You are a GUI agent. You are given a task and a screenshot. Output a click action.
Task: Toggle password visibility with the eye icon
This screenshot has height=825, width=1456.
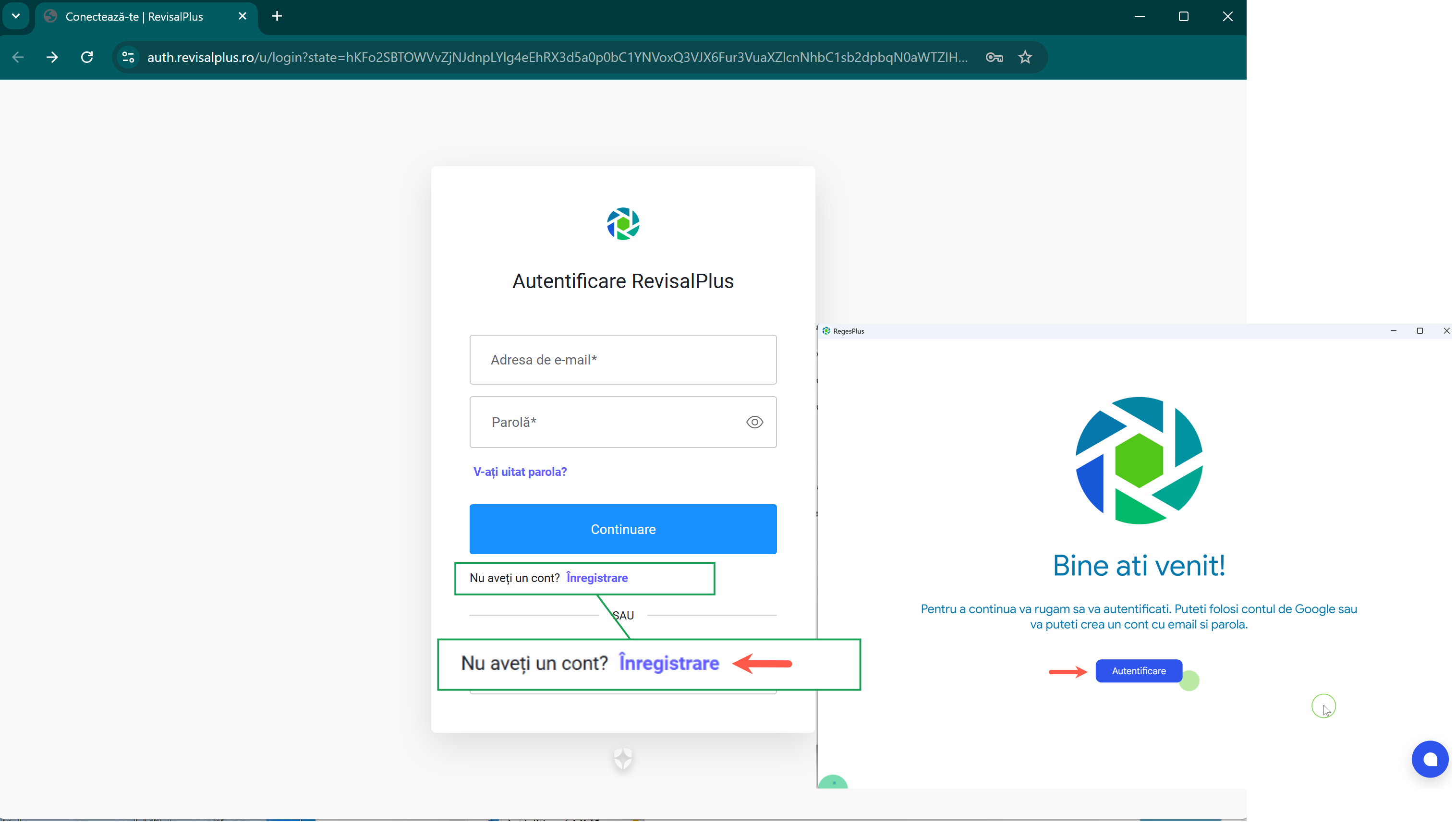[754, 422]
